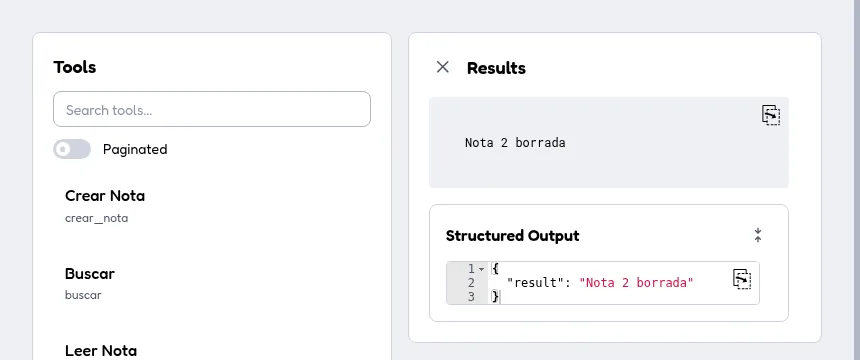Screen dimensions: 860x360
Task: Click the Structured Output heading
Action: point(512,236)
